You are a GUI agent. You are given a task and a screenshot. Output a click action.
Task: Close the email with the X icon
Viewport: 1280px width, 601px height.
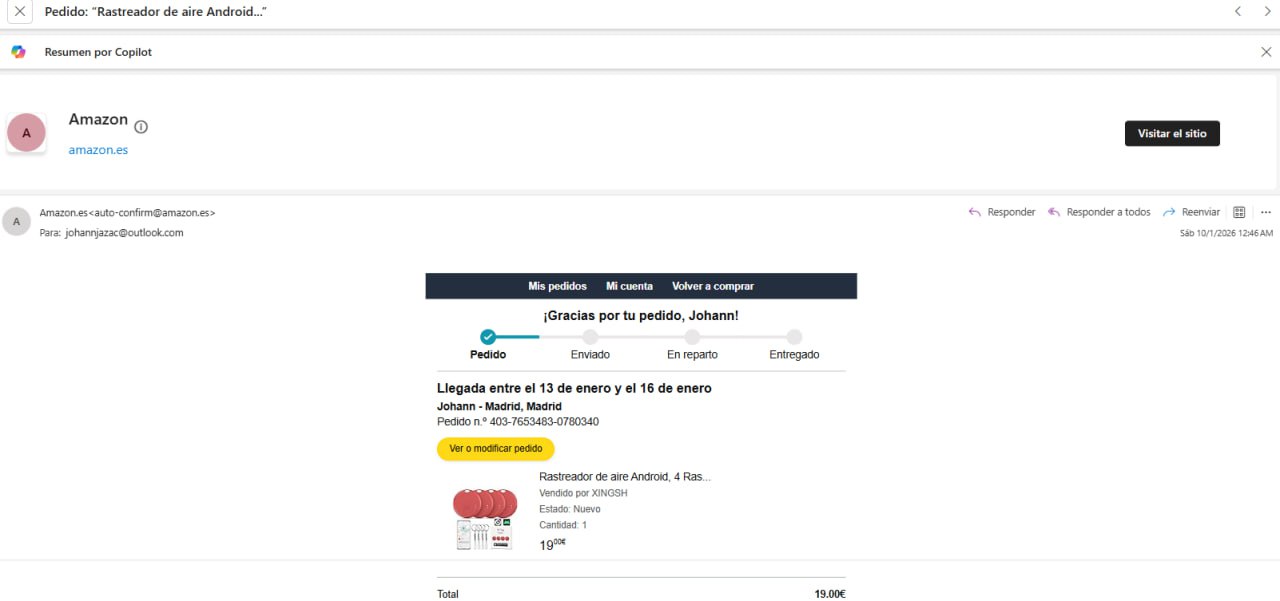[19, 12]
